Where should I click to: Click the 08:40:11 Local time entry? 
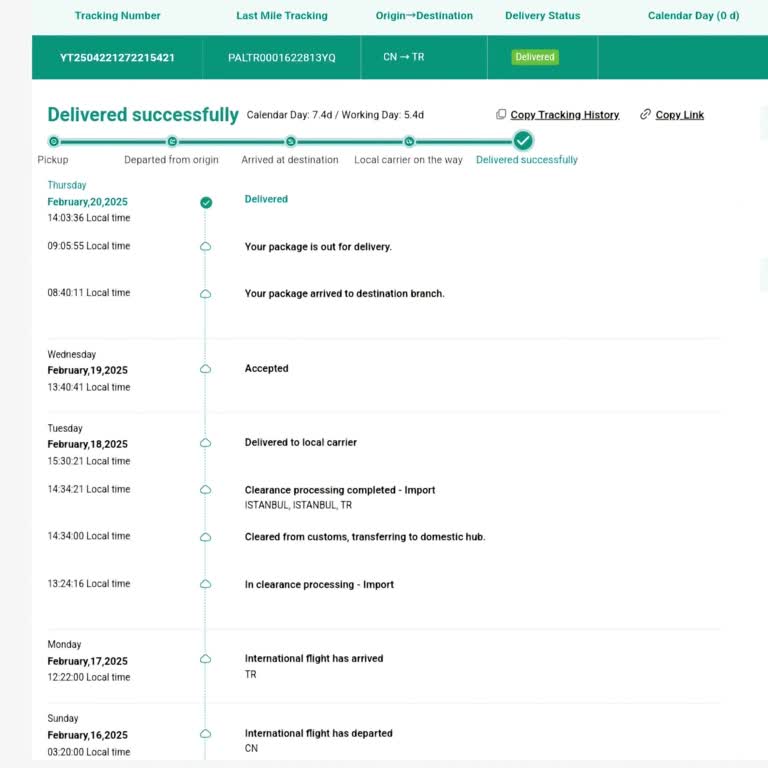[x=89, y=292]
